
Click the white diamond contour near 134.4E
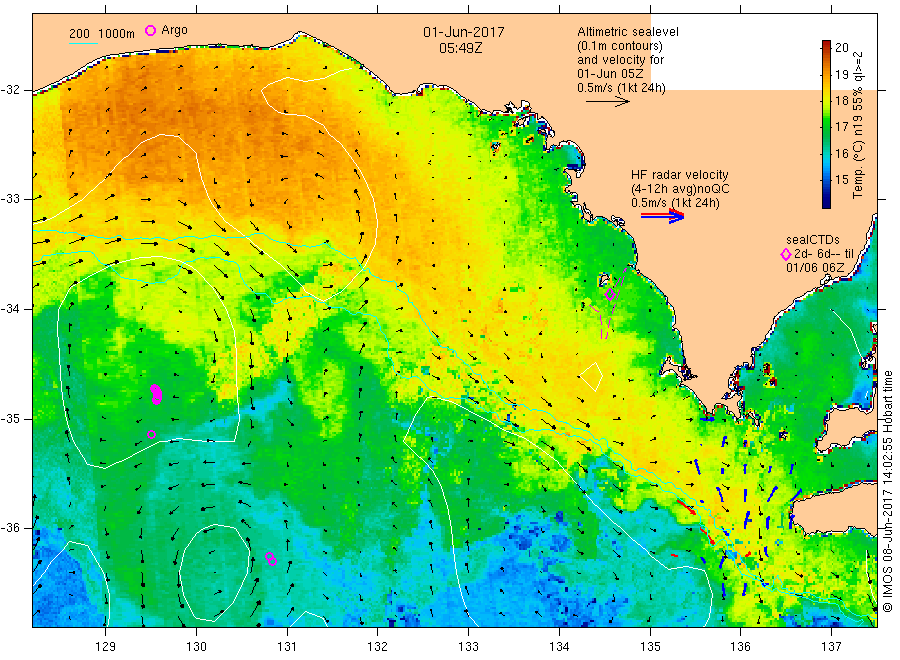(592, 376)
